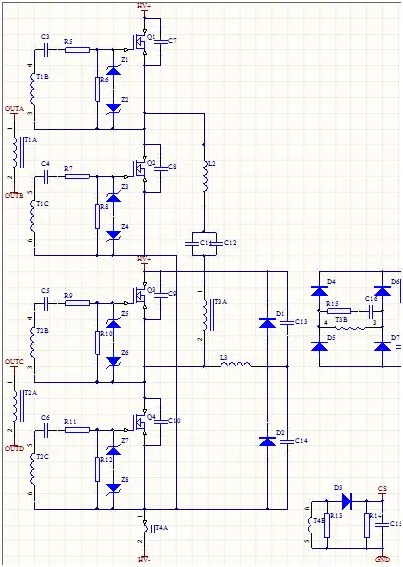
Task: Select current transformer T4A
Action: tap(147, 528)
